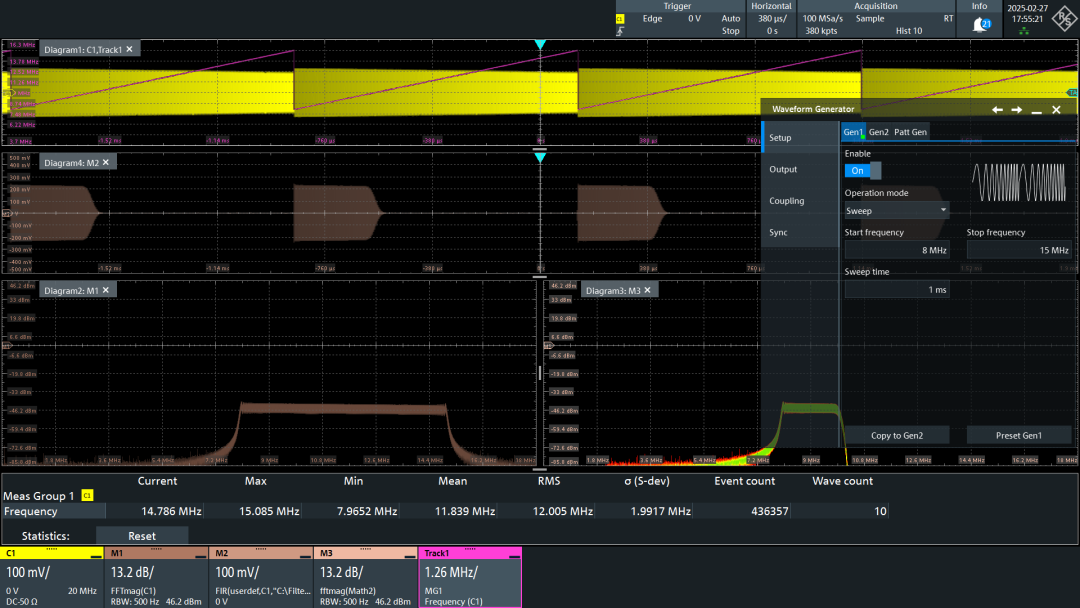1080x608 pixels.
Task: Click the 0 V trigger level value
Action: click(x=694, y=19)
